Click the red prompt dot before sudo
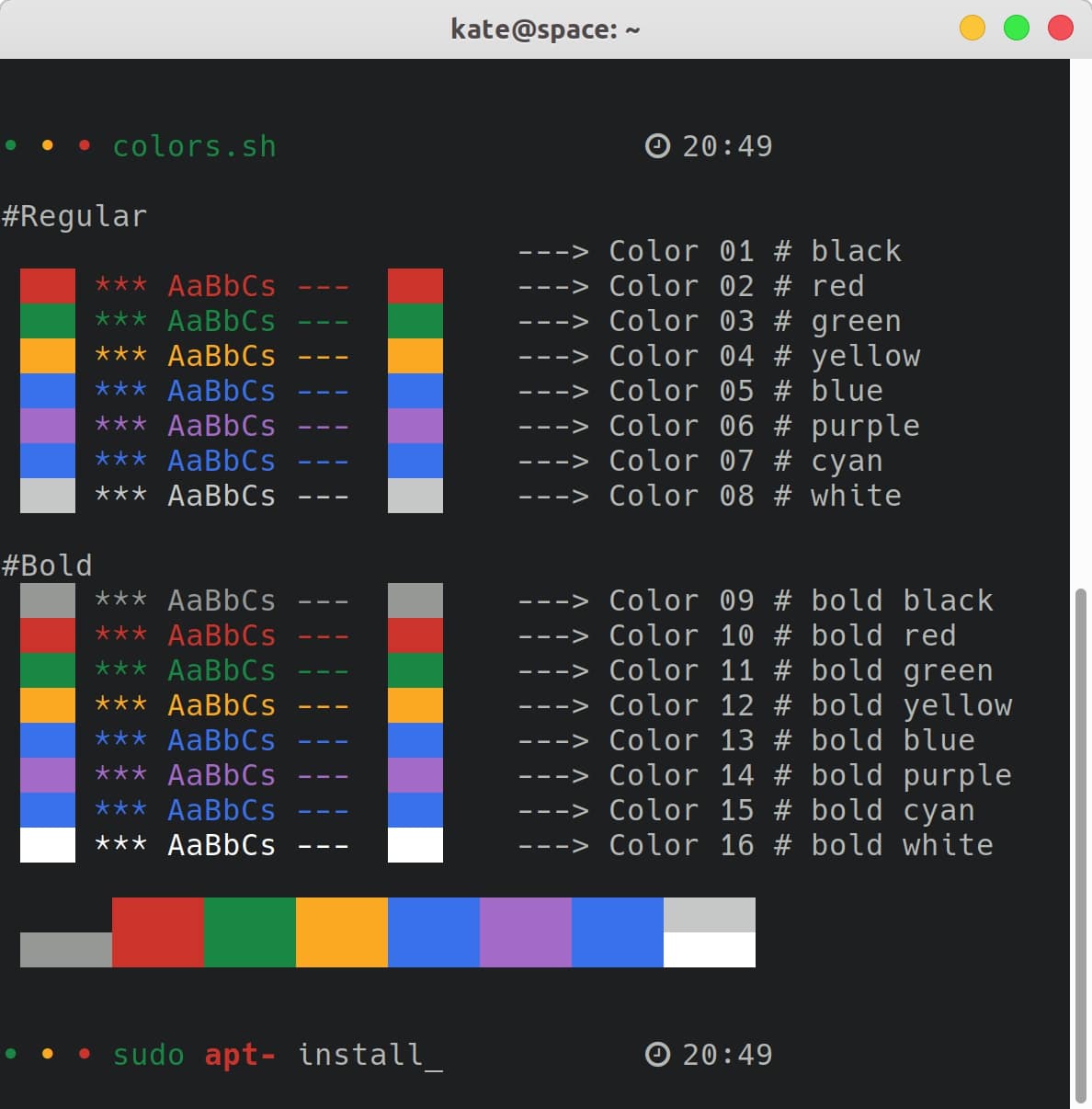This screenshot has height=1109, width=1092. 85,1054
